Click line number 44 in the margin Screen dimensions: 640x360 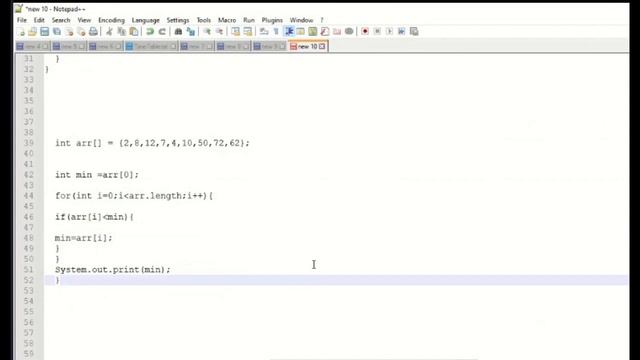pyautogui.click(x=29, y=196)
